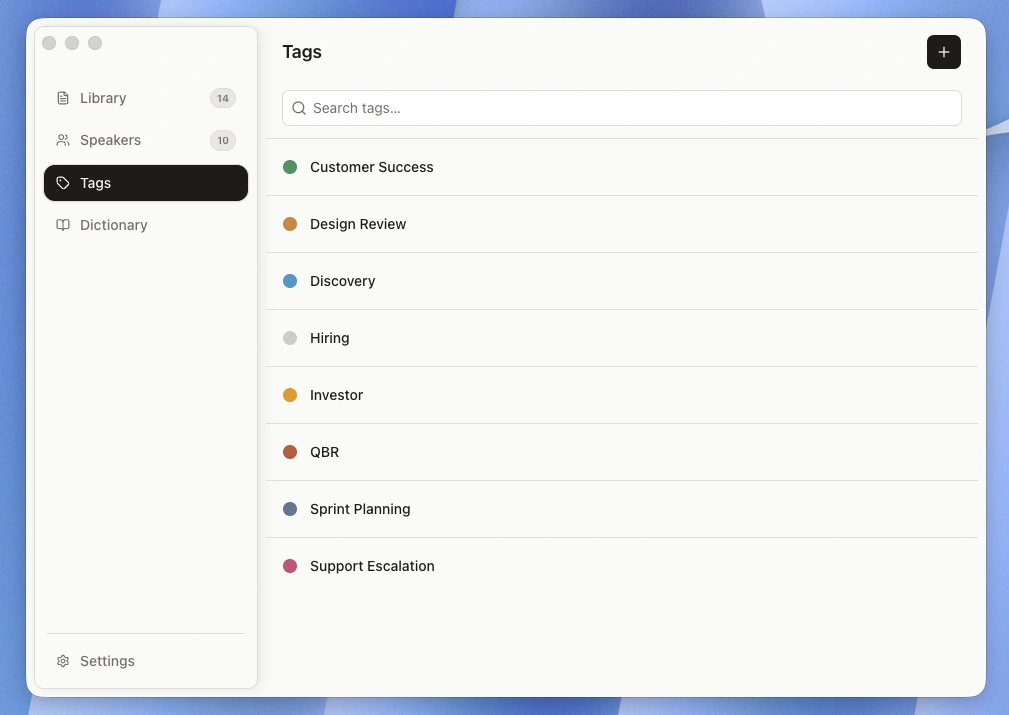Select the Discovery tag name
The width and height of the screenshot is (1009, 715).
(342, 281)
